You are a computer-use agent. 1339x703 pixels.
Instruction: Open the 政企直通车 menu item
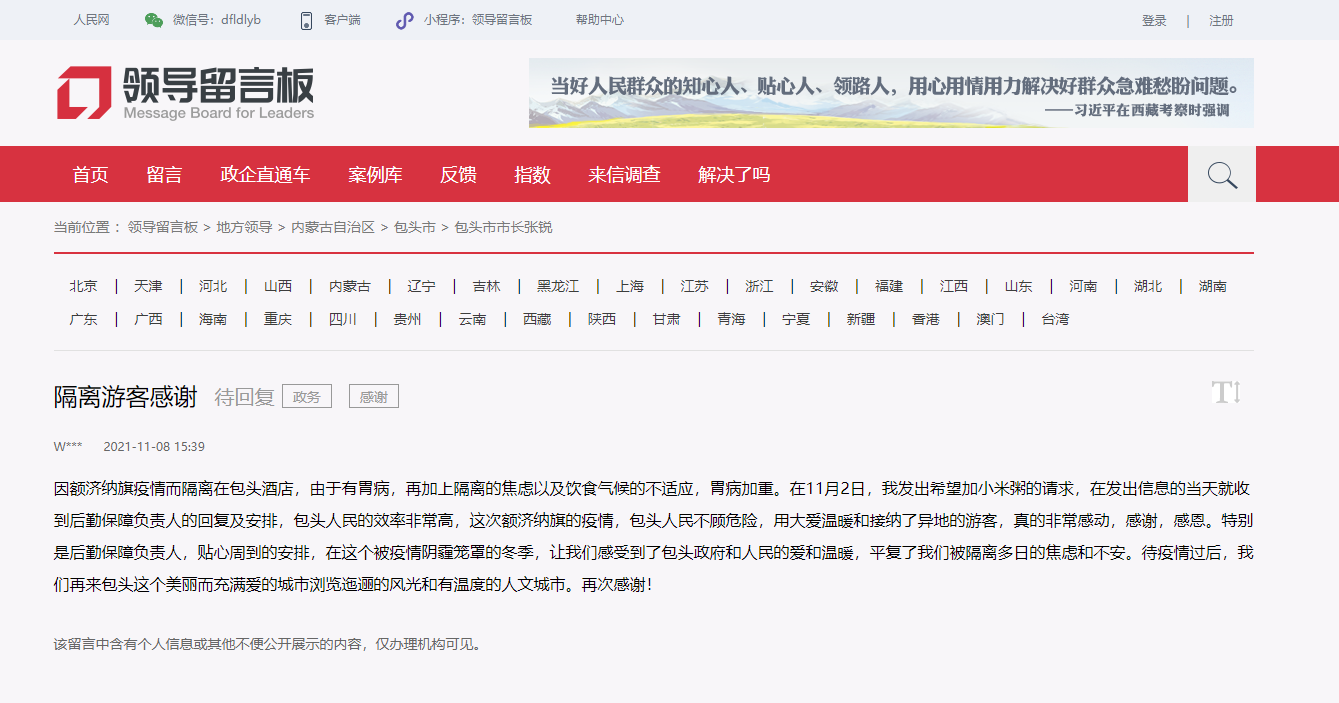coord(265,175)
